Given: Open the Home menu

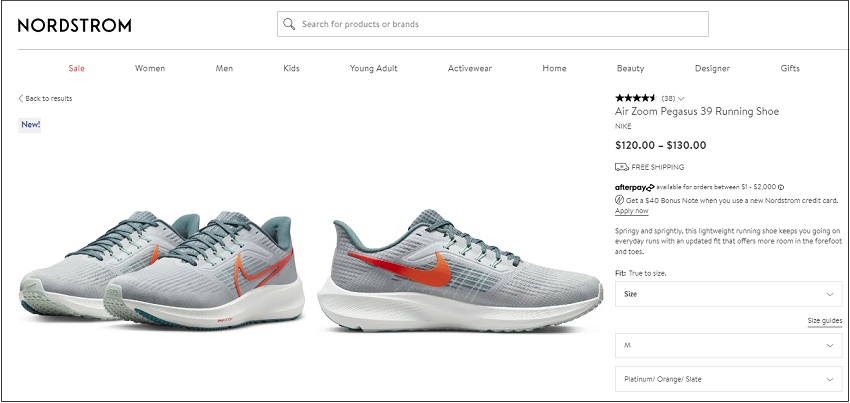Looking at the screenshot, I should pyautogui.click(x=554, y=68).
